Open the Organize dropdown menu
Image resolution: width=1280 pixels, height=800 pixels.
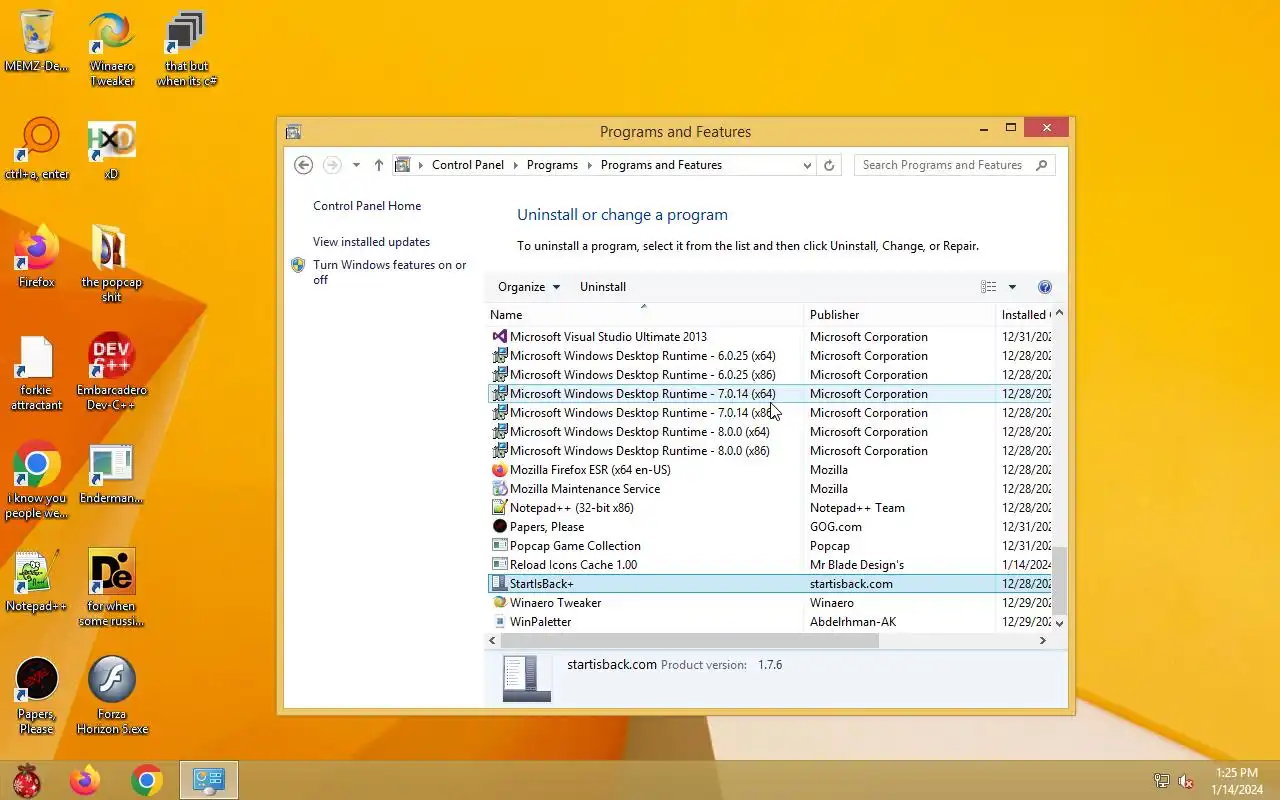(529, 287)
